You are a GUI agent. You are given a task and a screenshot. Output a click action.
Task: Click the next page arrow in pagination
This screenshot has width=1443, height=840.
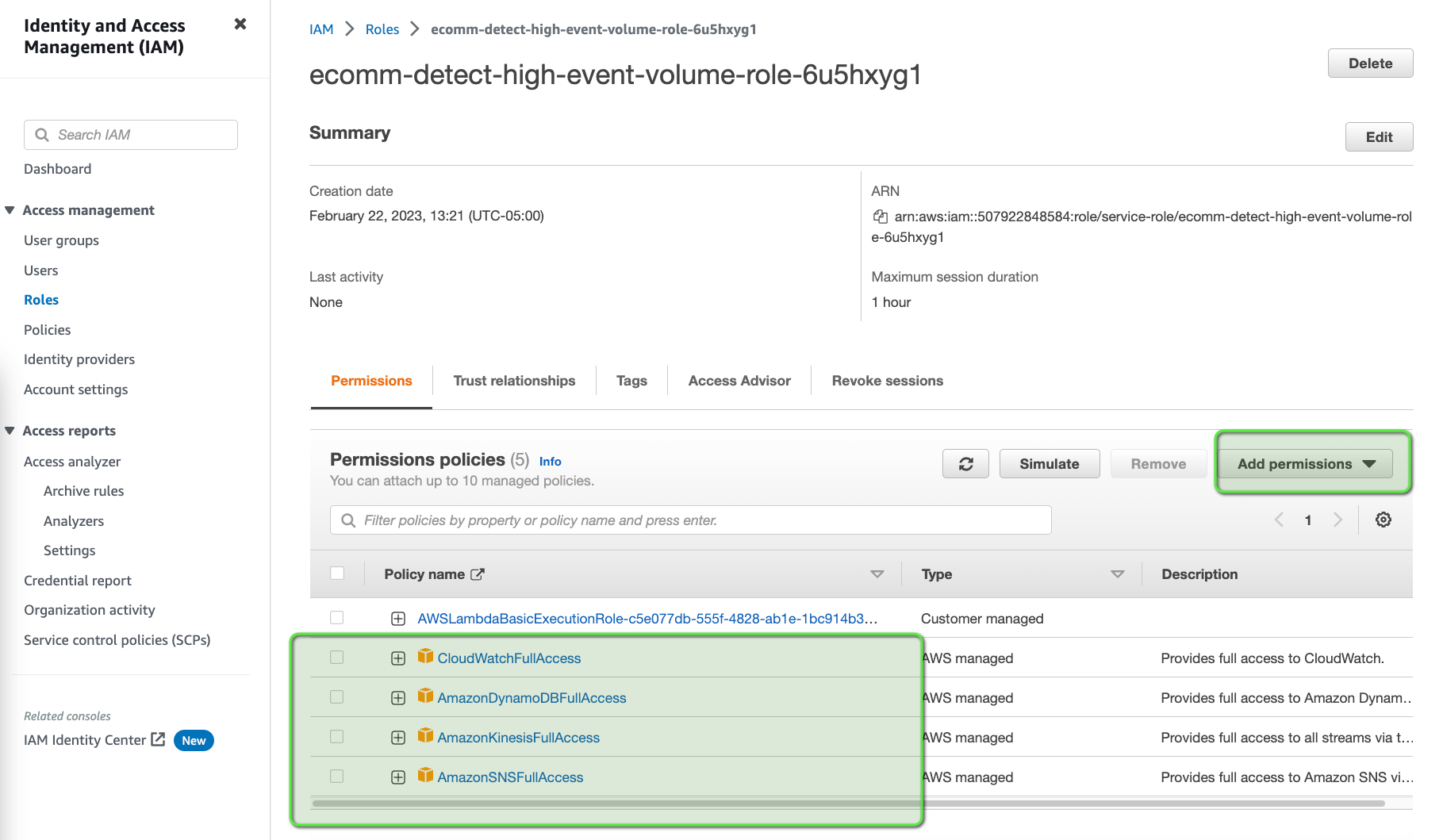1338,520
